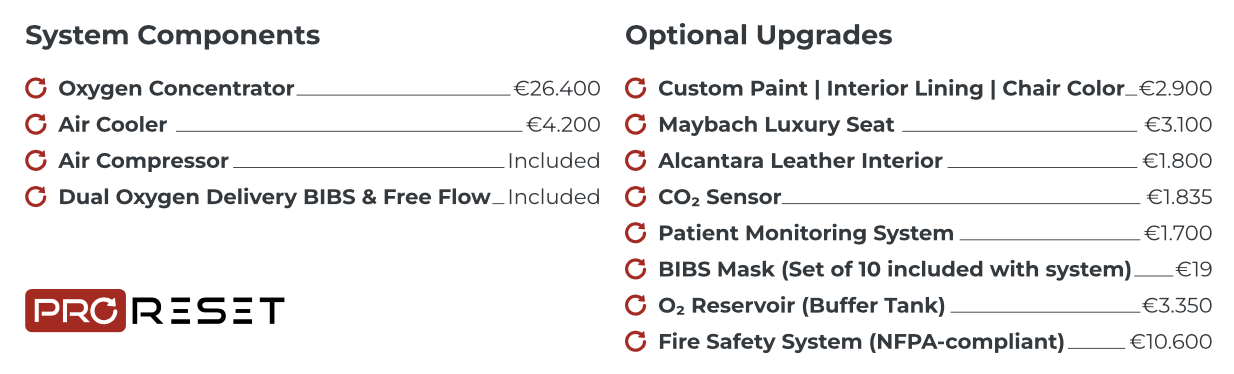The width and height of the screenshot is (1234, 374).
Task: Click the €10.600 price for Fire Safety
Action: pos(1170,342)
